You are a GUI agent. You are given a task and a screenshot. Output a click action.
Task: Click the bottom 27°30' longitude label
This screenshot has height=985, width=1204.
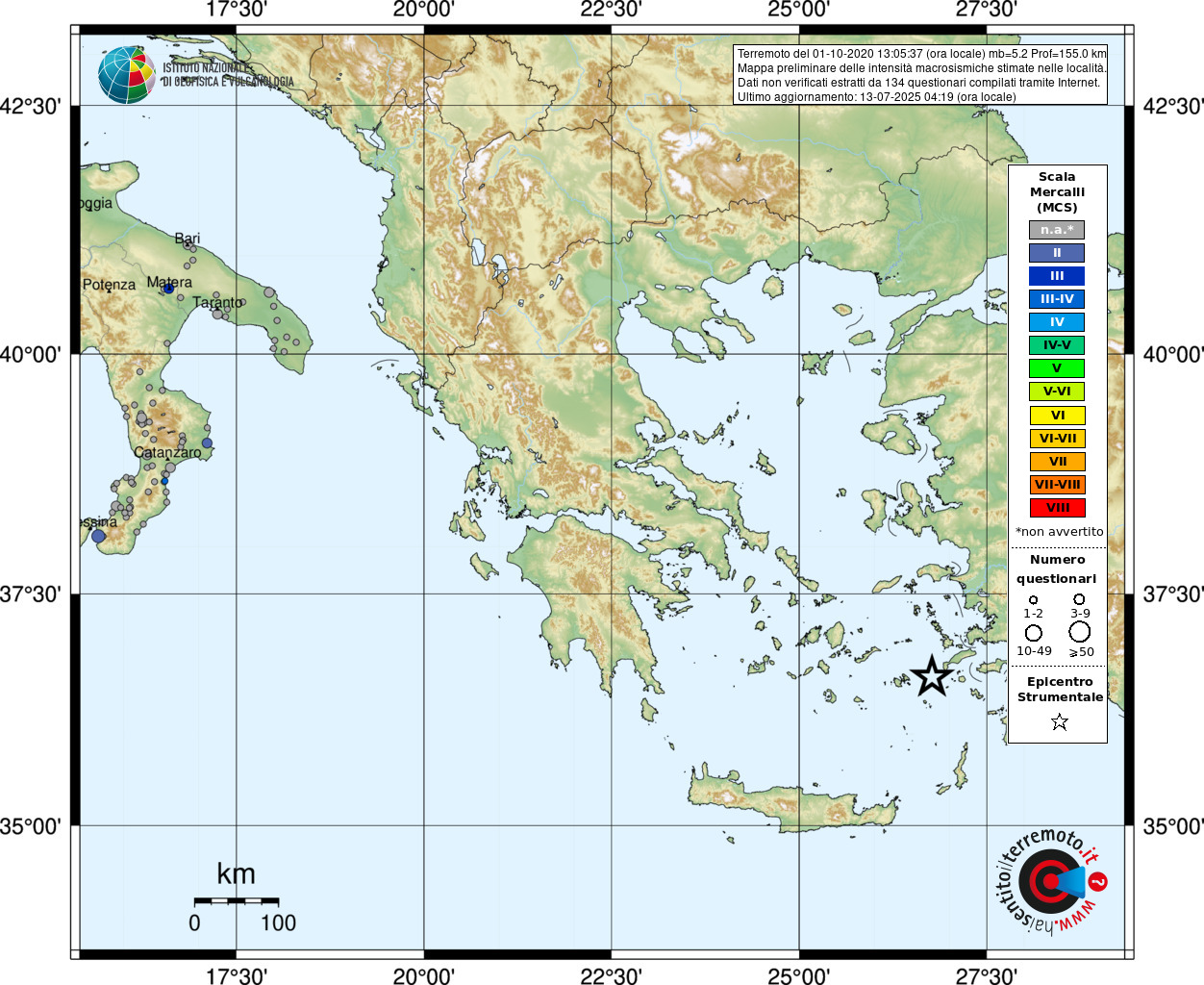click(986, 975)
